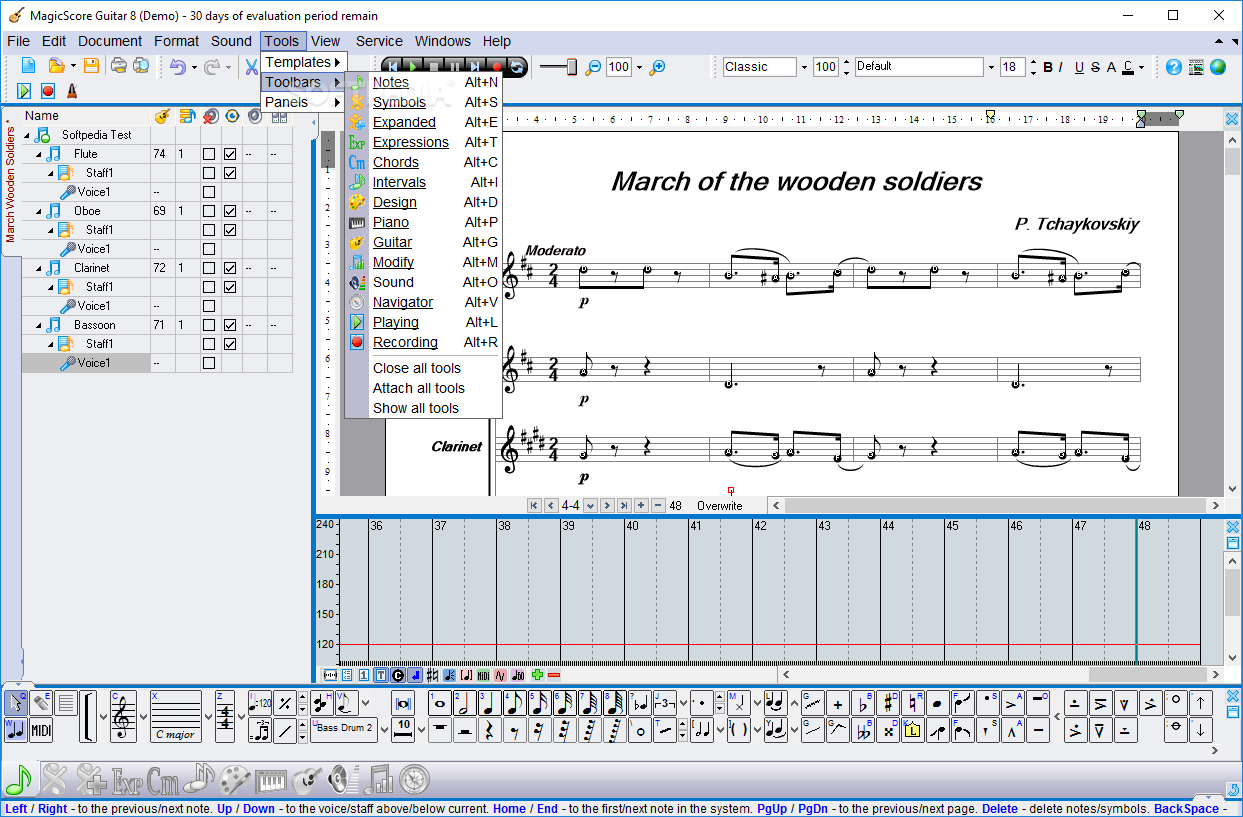Toggle the checked box in Oboe row

point(230,211)
